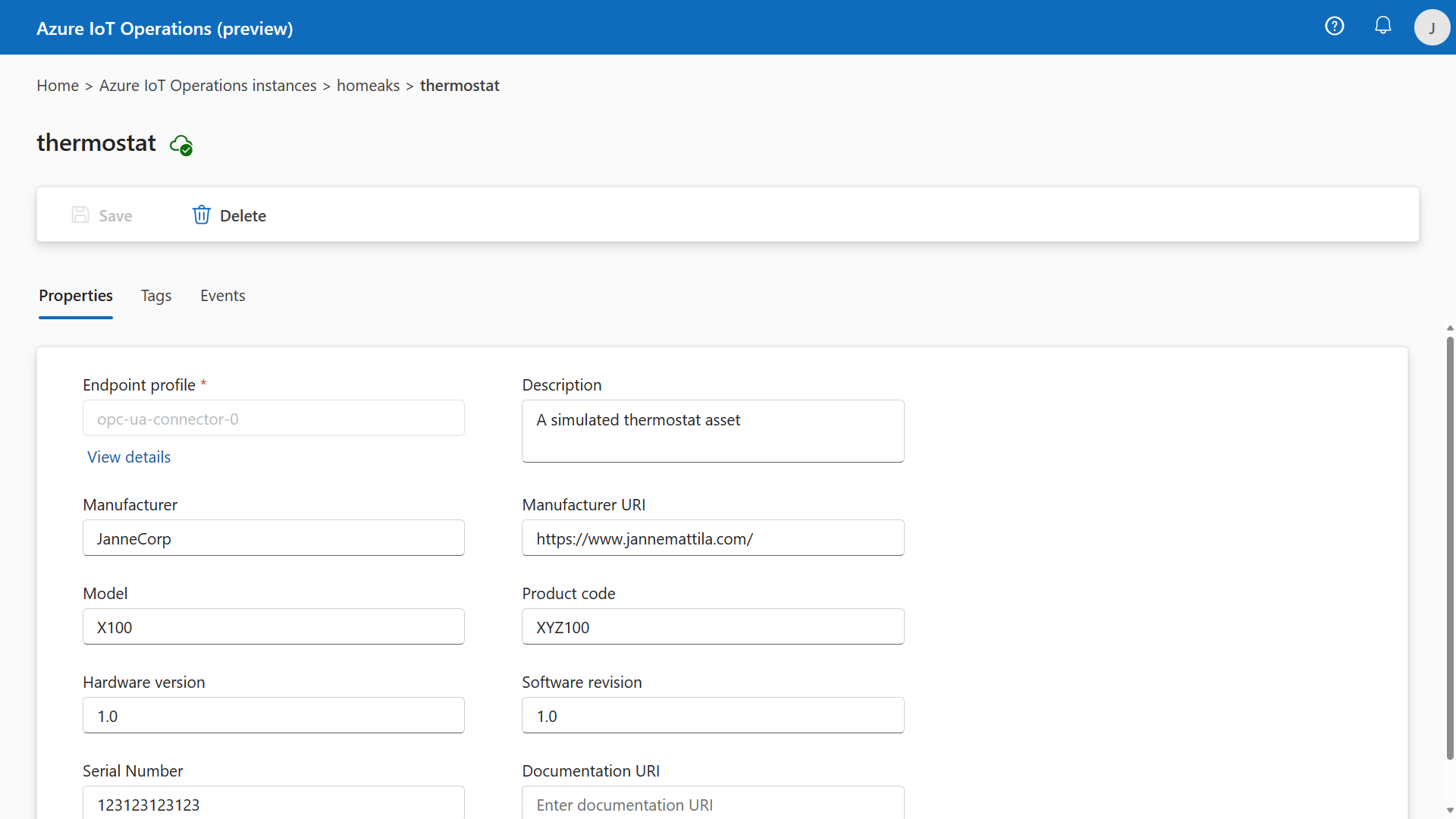Click the Hardware version label
Viewport: 1456px width, 819px height.
point(143,682)
